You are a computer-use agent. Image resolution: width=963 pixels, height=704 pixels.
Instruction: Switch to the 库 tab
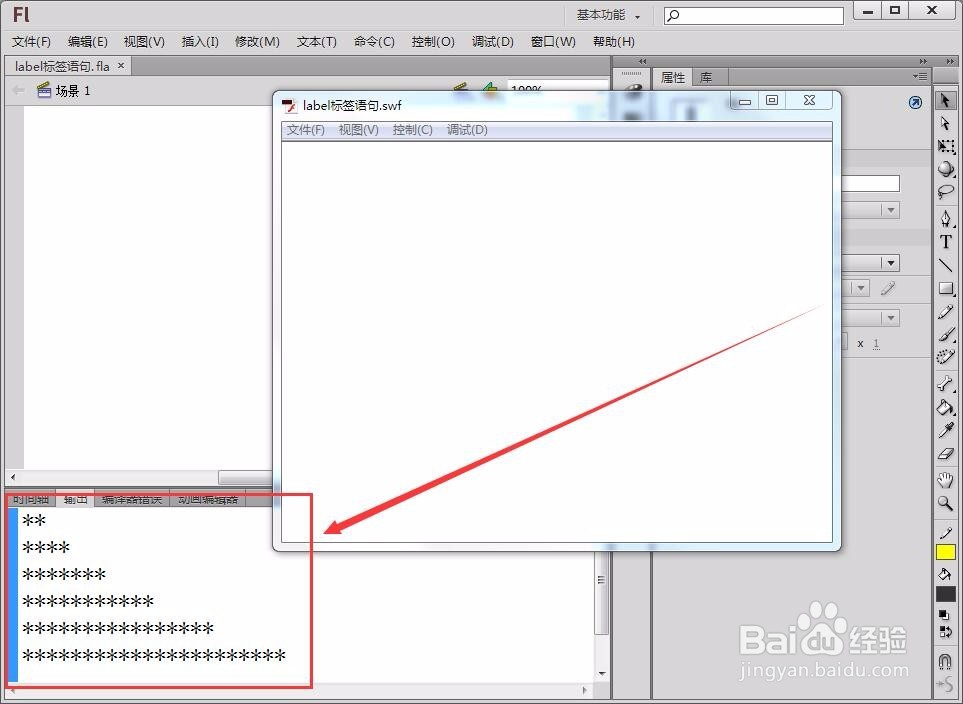(x=706, y=76)
